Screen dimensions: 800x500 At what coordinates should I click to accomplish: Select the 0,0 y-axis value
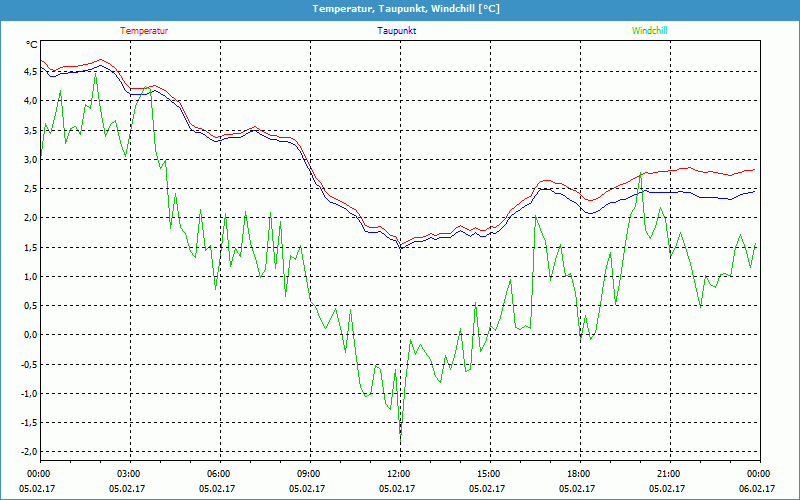point(31,335)
